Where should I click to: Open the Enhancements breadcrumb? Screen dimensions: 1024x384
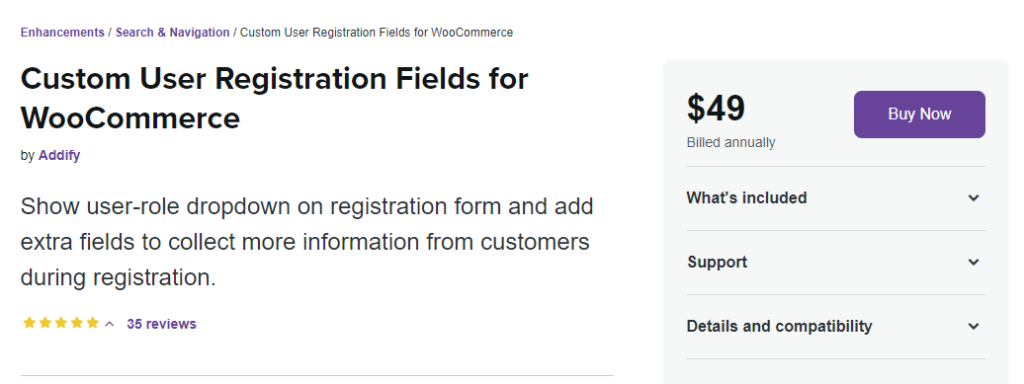click(x=63, y=32)
